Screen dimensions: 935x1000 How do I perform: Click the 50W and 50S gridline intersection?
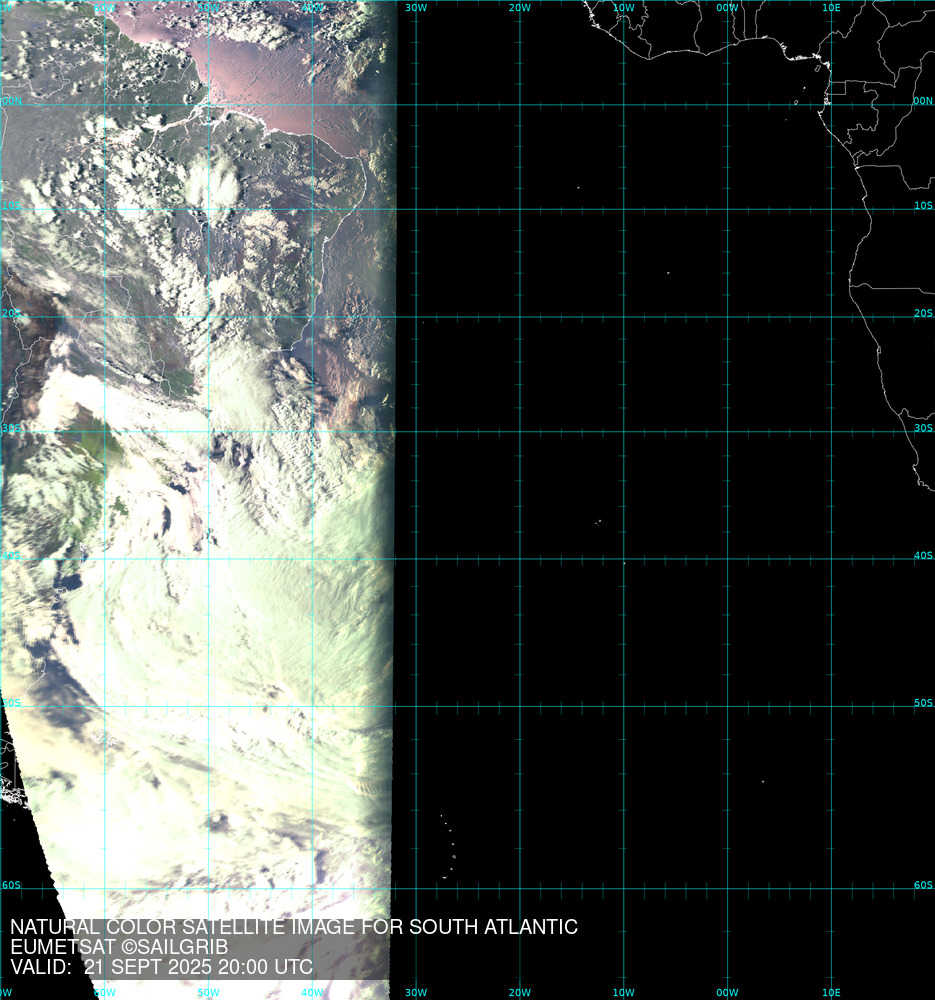tap(208, 707)
